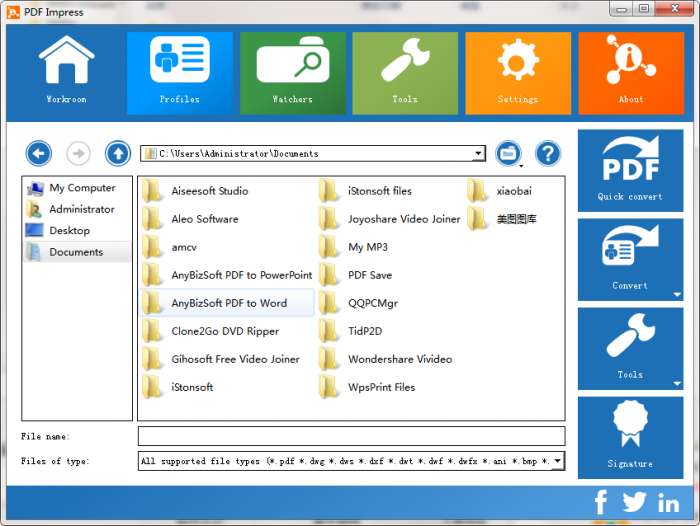Open the green Tools tile

[x=405, y=73]
